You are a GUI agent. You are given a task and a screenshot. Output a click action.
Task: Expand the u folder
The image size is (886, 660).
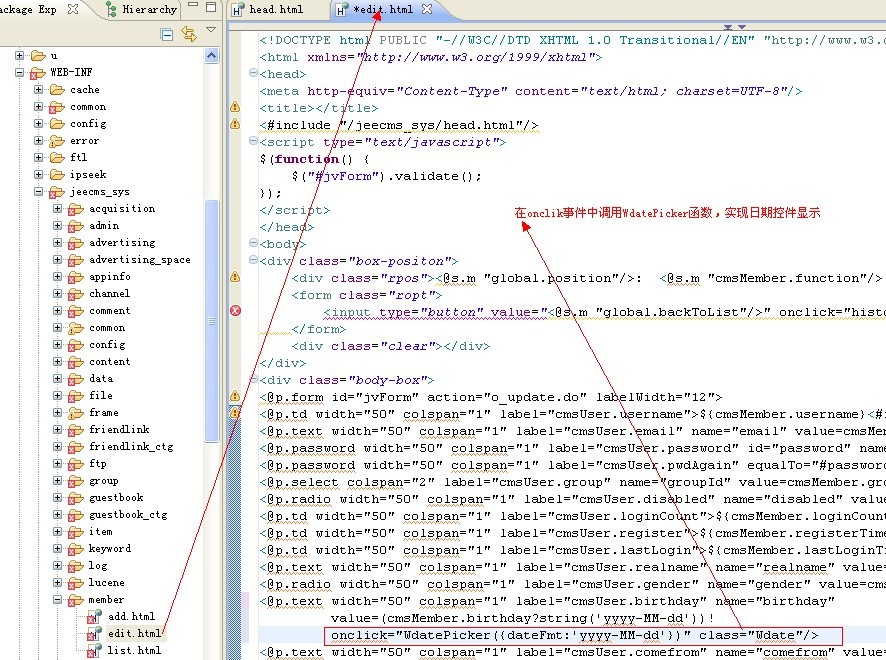click(x=19, y=55)
